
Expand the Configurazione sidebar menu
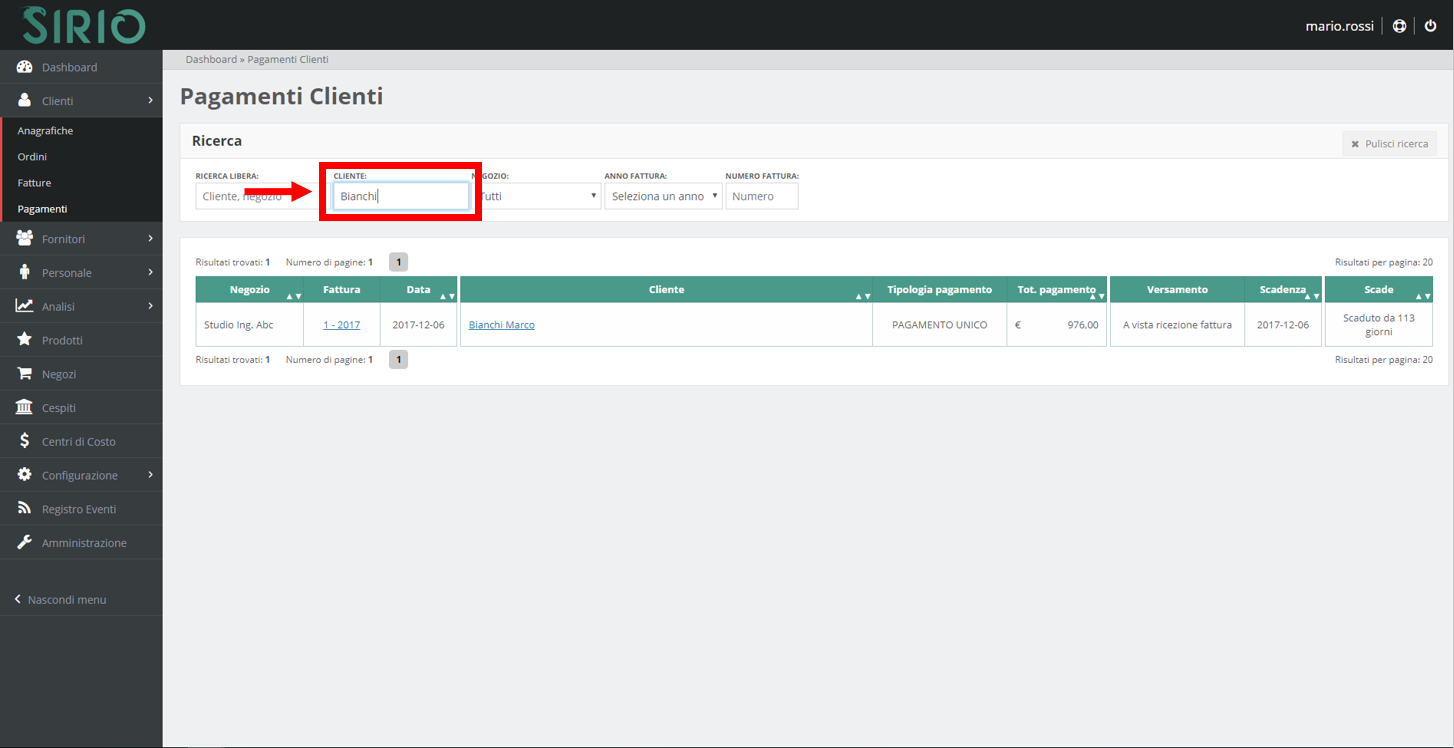coord(81,475)
